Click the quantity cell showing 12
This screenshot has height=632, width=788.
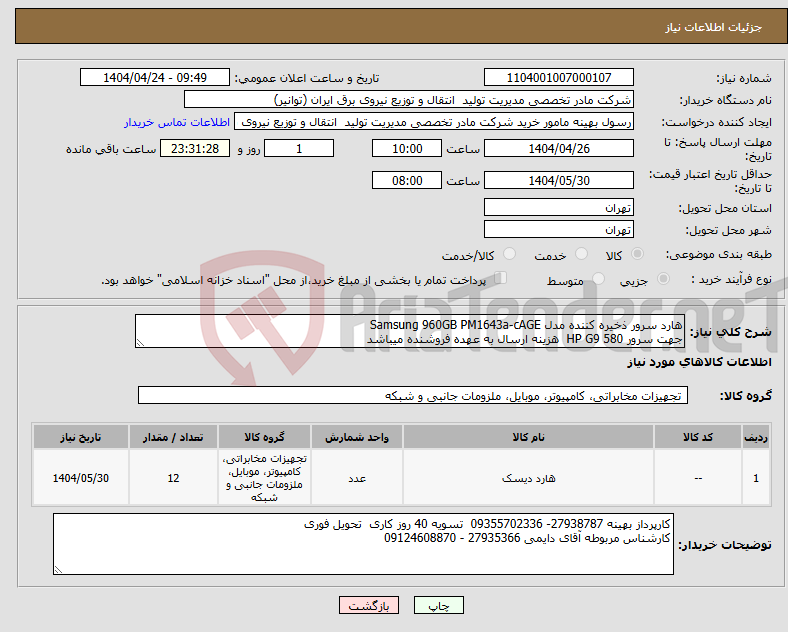click(x=173, y=478)
